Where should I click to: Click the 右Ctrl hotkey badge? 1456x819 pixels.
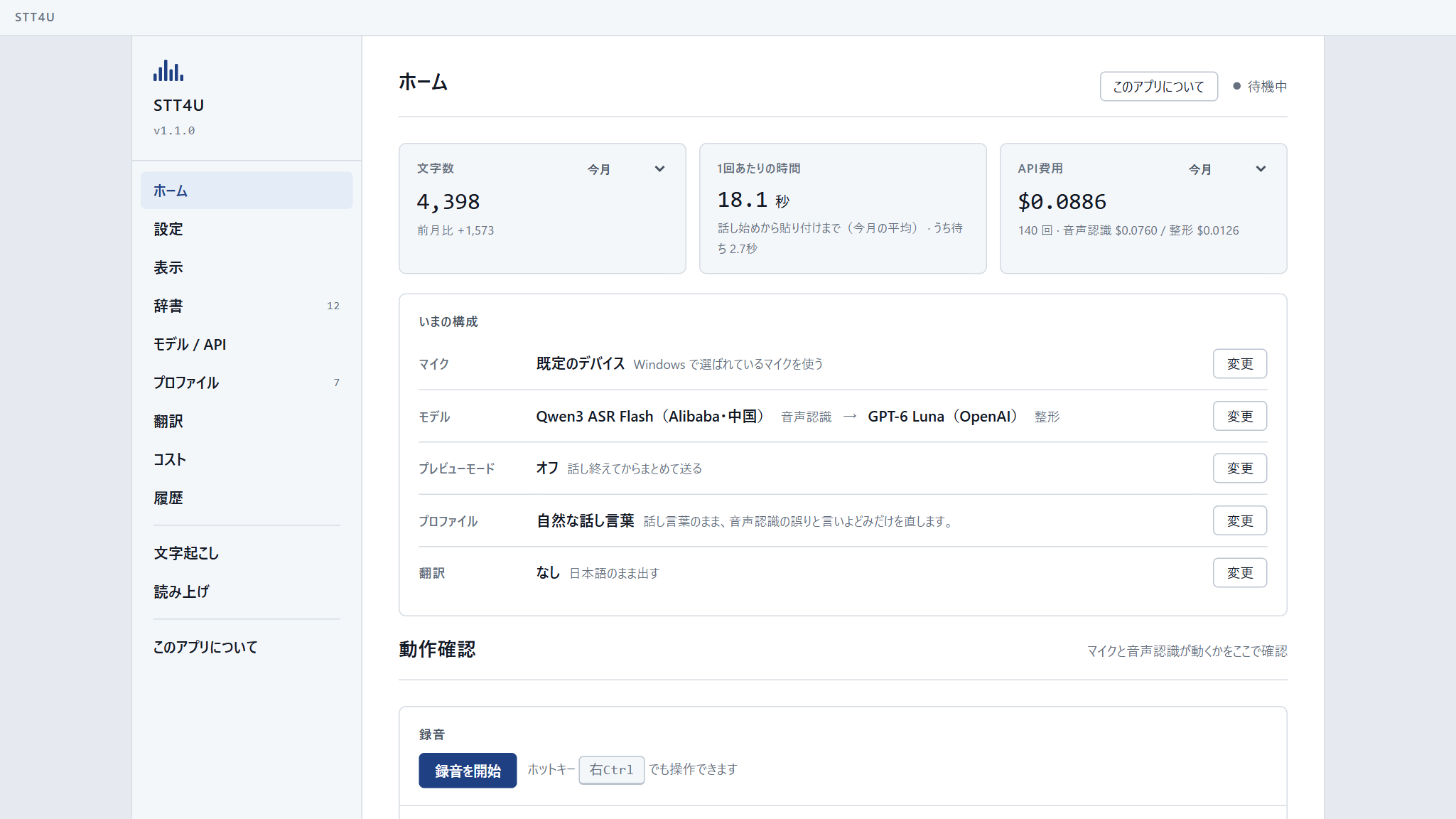(611, 770)
